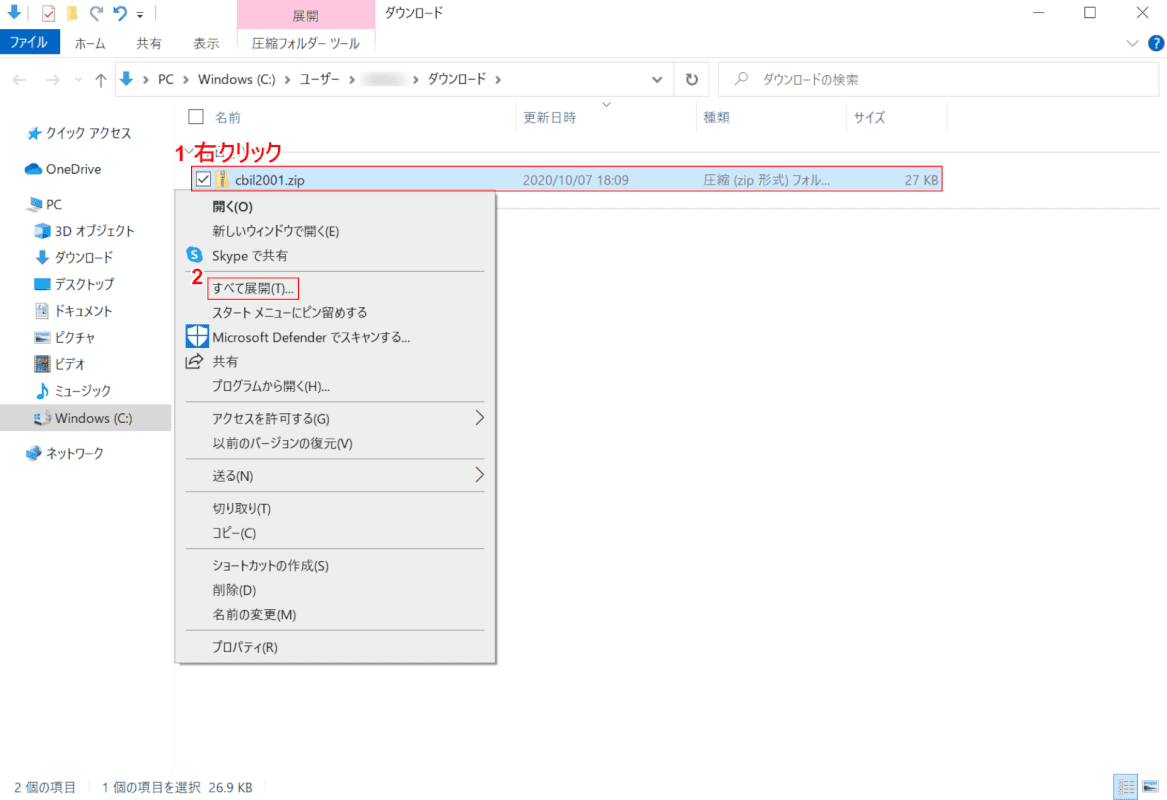This screenshot has width=1167, height=800.
Task: Expand the chevron after ダウンロード breadcrumb
Action: point(498,79)
